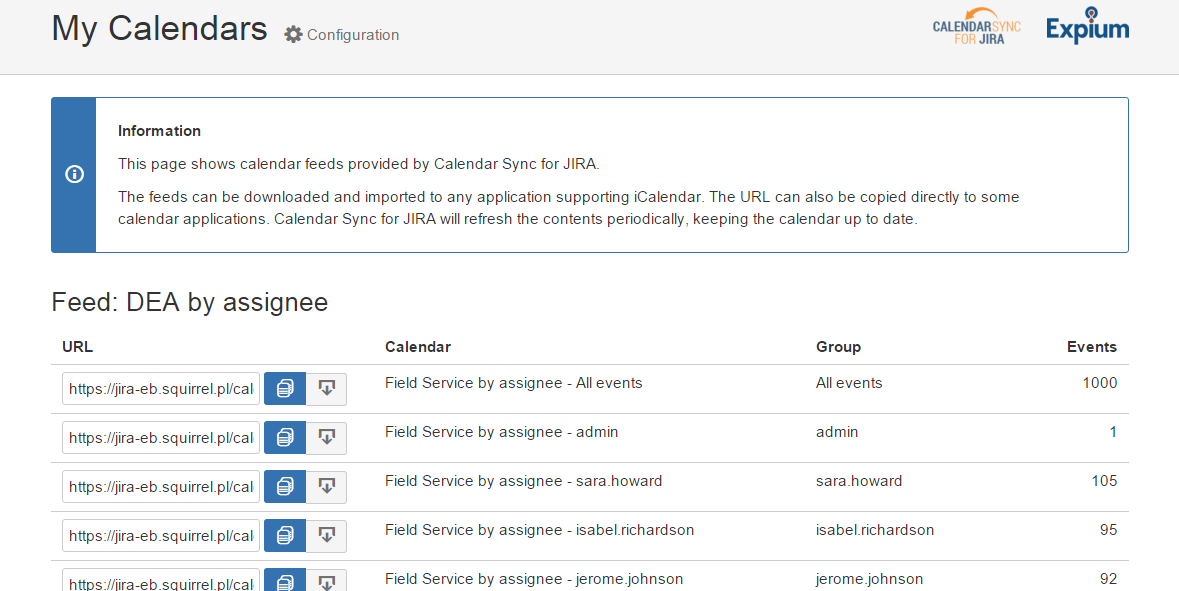Download the isabel.richardson calendar feed
Image resolution: width=1179 pixels, height=591 pixels.
(326, 536)
